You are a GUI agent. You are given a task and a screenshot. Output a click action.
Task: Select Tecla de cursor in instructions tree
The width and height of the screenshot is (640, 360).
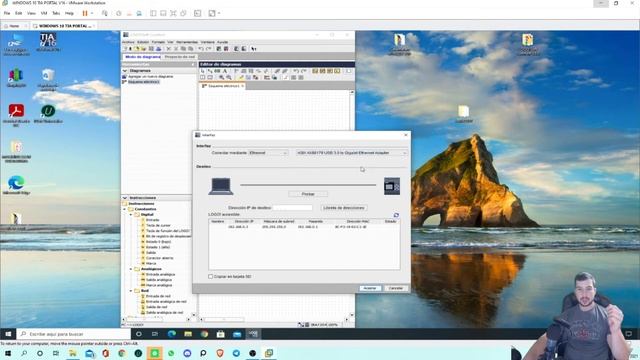(158, 225)
